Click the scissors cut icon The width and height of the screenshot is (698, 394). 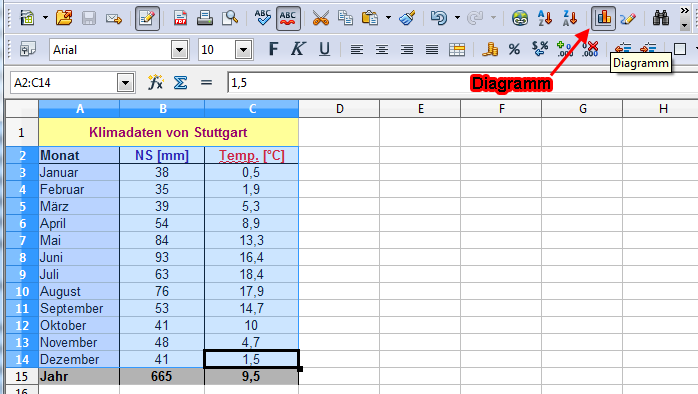pyautogui.click(x=320, y=18)
